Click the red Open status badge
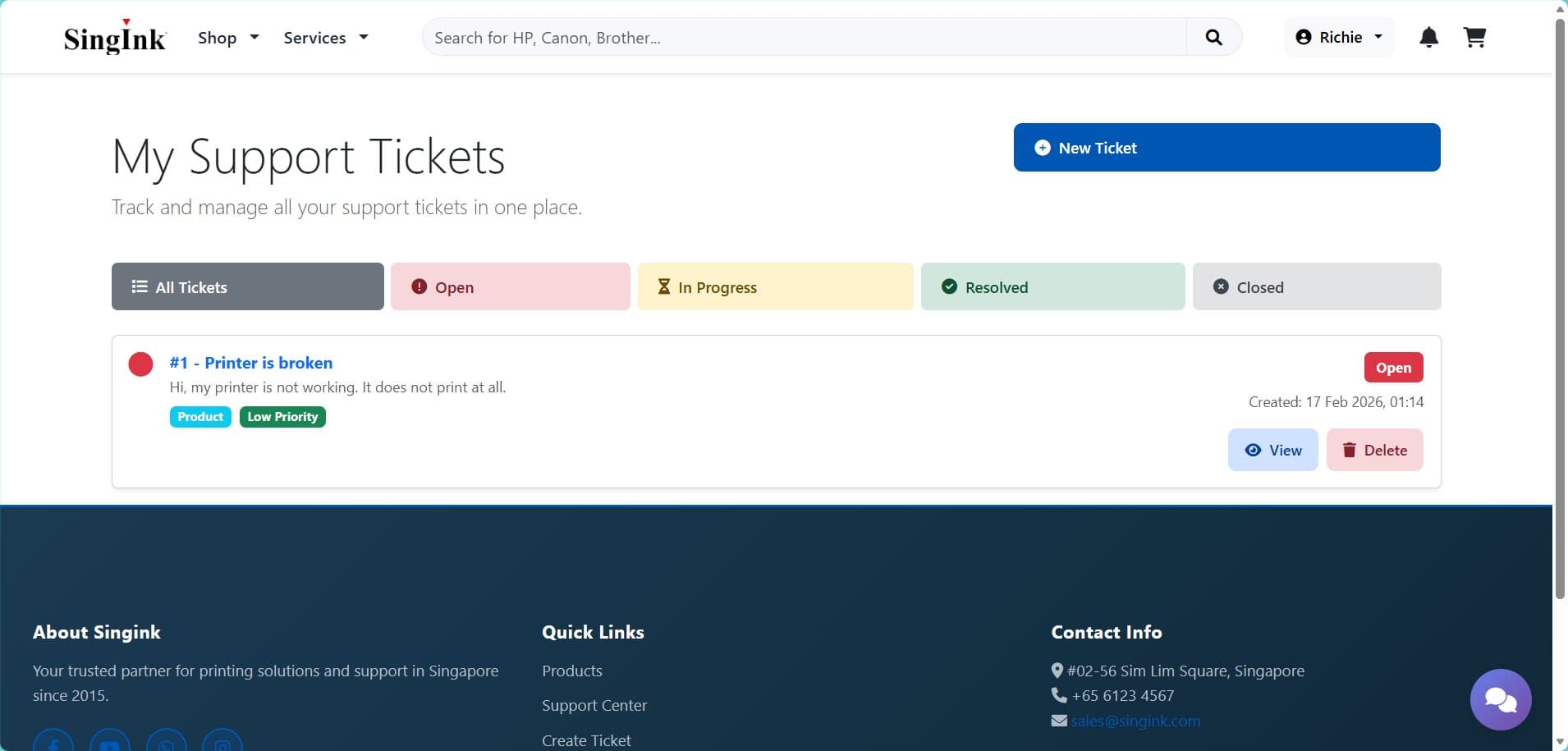 click(1393, 368)
